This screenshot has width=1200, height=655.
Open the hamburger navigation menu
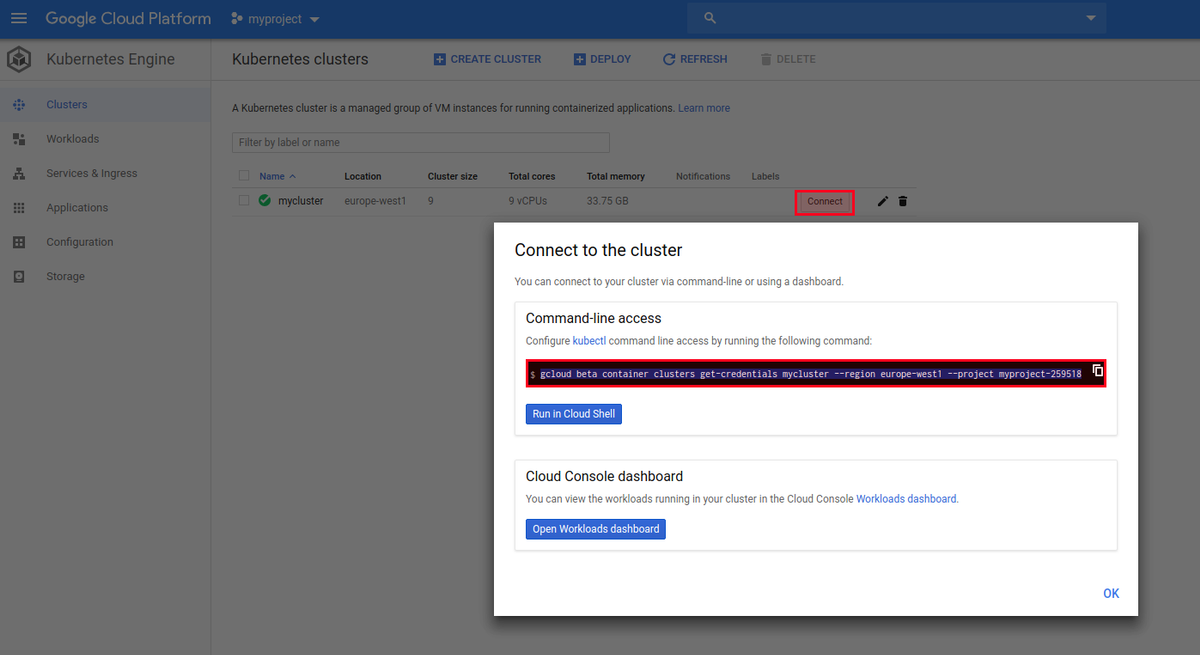click(19, 19)
